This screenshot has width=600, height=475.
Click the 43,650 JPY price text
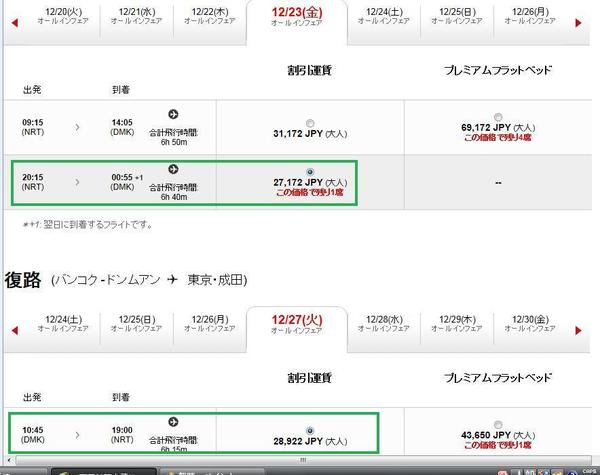pyautogui.click(x=498, y=435)
